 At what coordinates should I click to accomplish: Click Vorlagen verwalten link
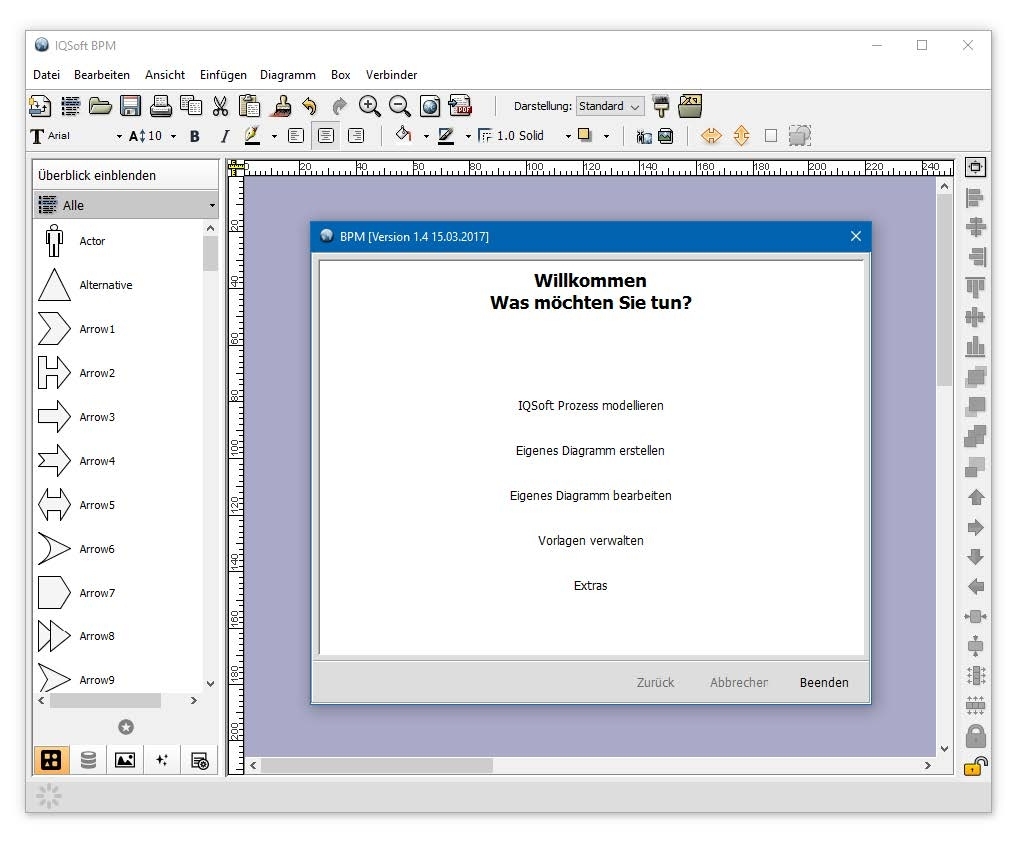[590, 541]
